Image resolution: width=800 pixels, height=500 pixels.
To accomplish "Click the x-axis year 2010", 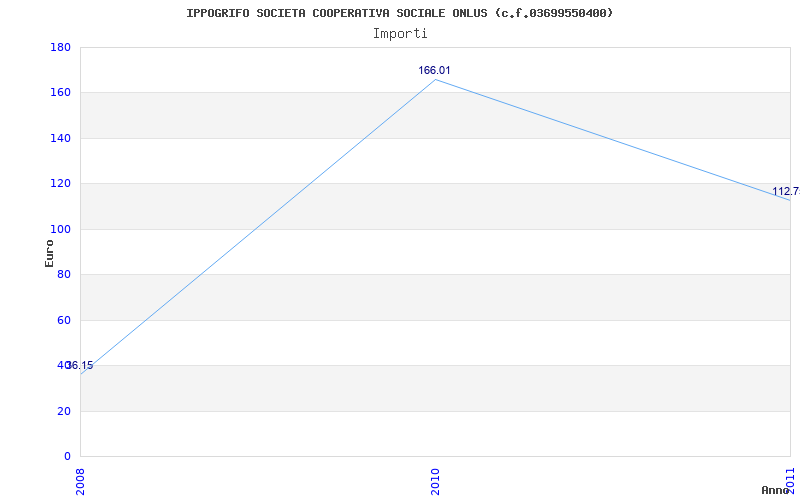I will click(x=435, y=482).
